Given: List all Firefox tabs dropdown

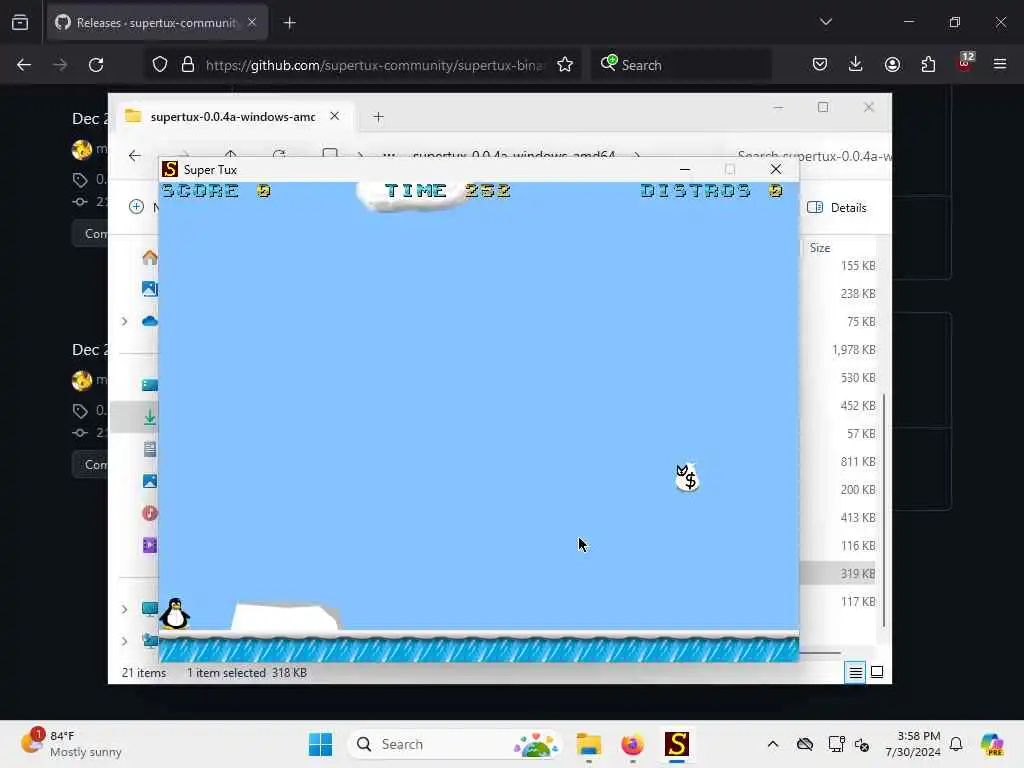Looking at the screenshot, I should tap(826, 22).
